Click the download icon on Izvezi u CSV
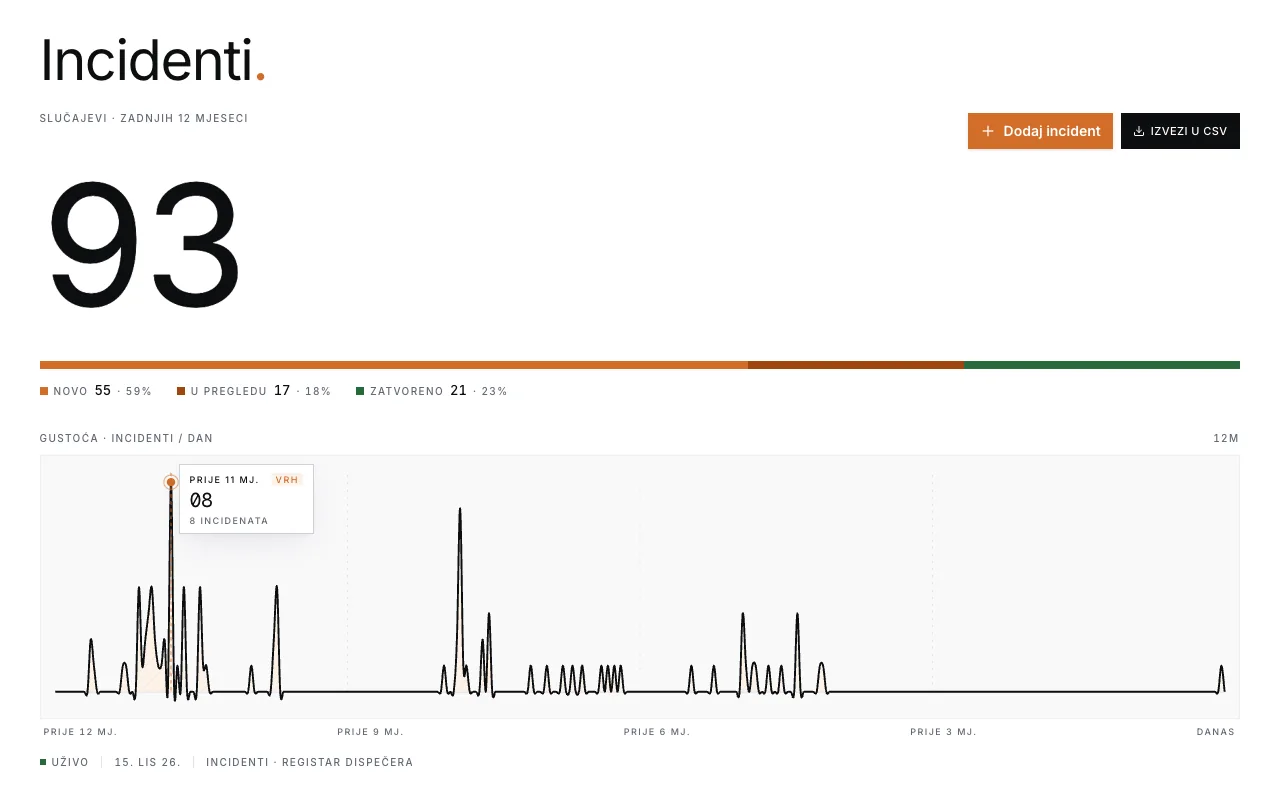 (1139, 131)
